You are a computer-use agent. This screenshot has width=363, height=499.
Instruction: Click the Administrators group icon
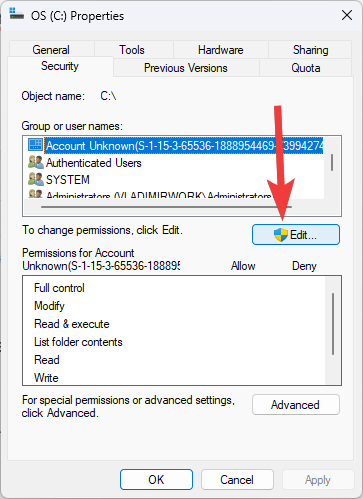(x=36, y=194)
